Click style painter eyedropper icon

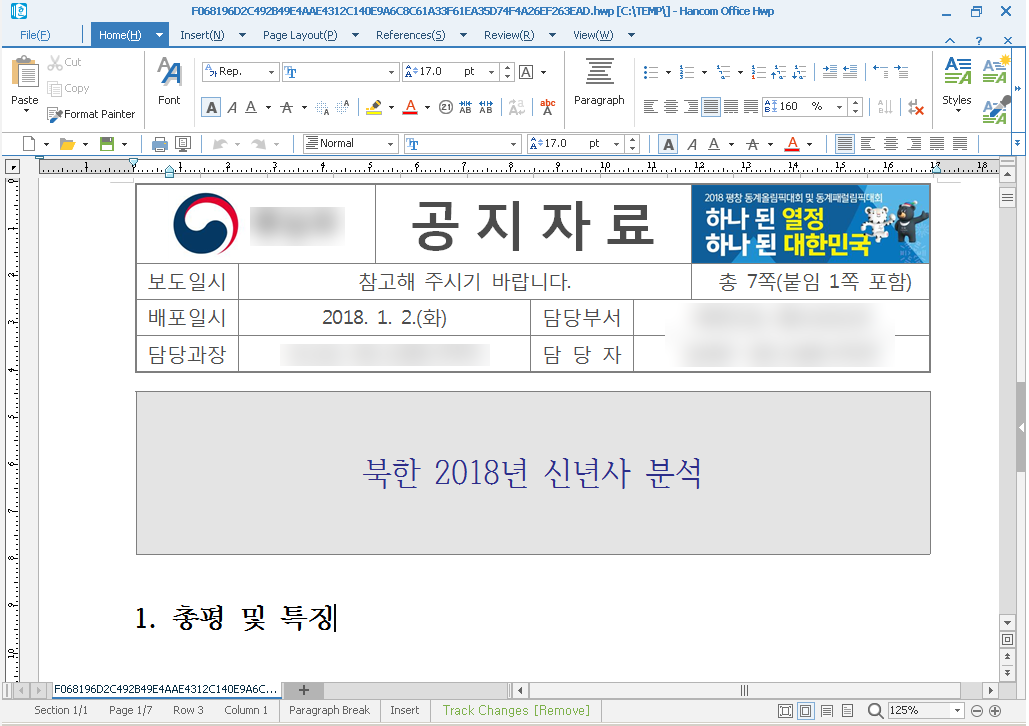(996, 110)
